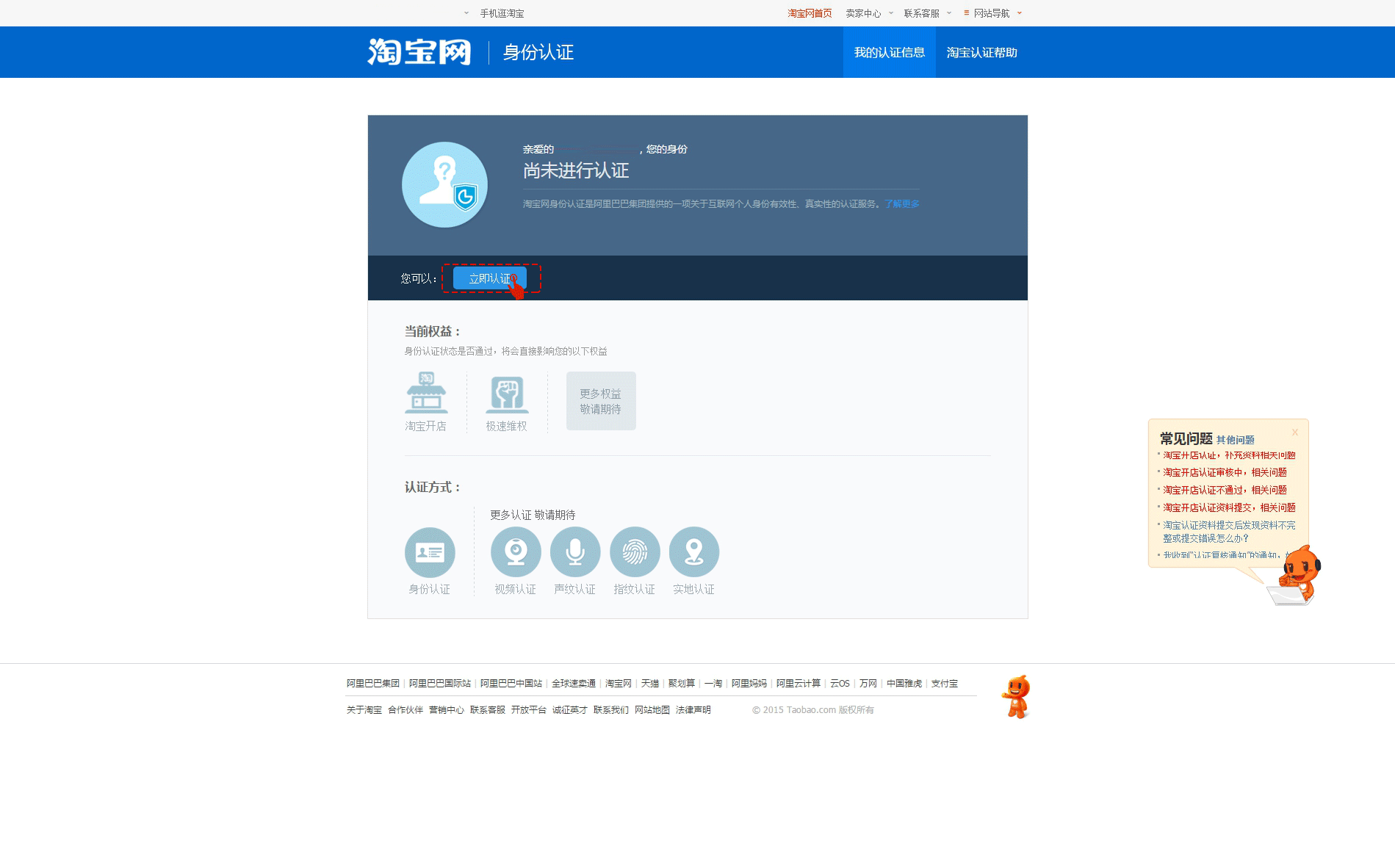Open FAQ 淘宝认证资料提交后发现资料不完整
Image resolution: width=1395 pixels, height=868 pixels.
coord(1230,532)
